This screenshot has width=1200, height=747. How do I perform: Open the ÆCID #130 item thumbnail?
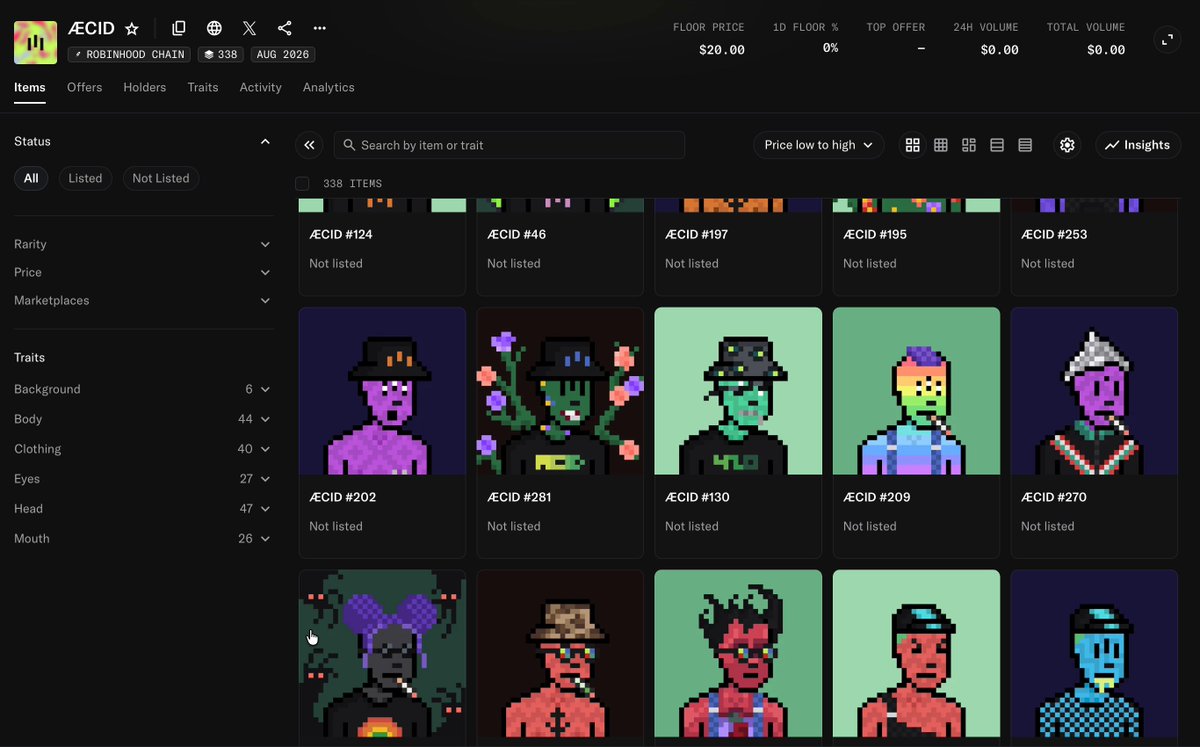738,391
